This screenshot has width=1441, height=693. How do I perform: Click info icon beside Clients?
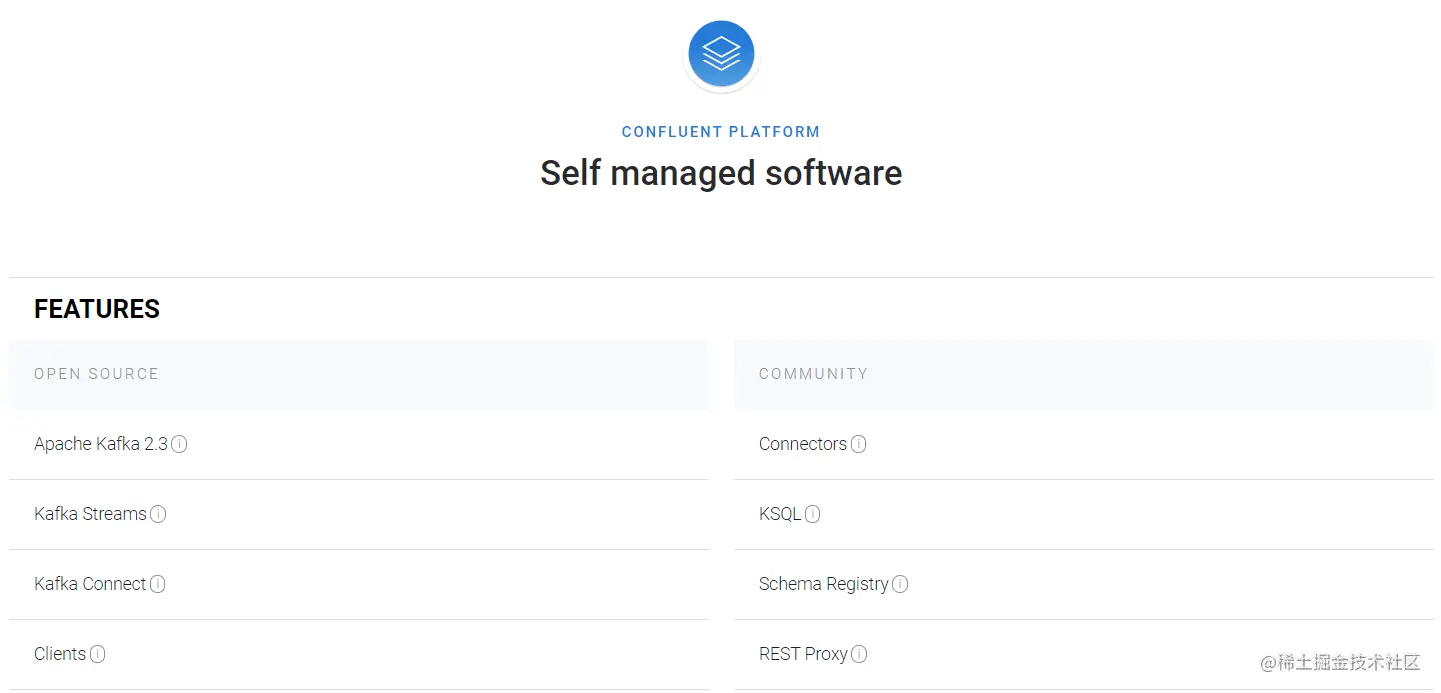(97, 654)
